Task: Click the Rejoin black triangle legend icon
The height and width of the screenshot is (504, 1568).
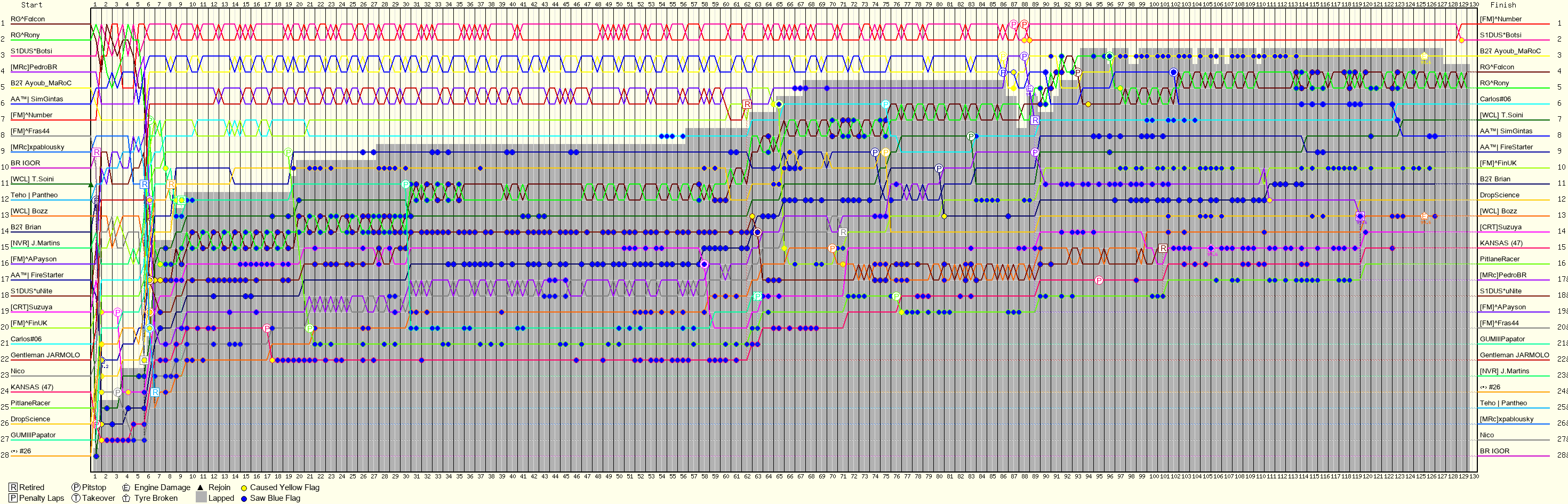Action: pos(200,487)
